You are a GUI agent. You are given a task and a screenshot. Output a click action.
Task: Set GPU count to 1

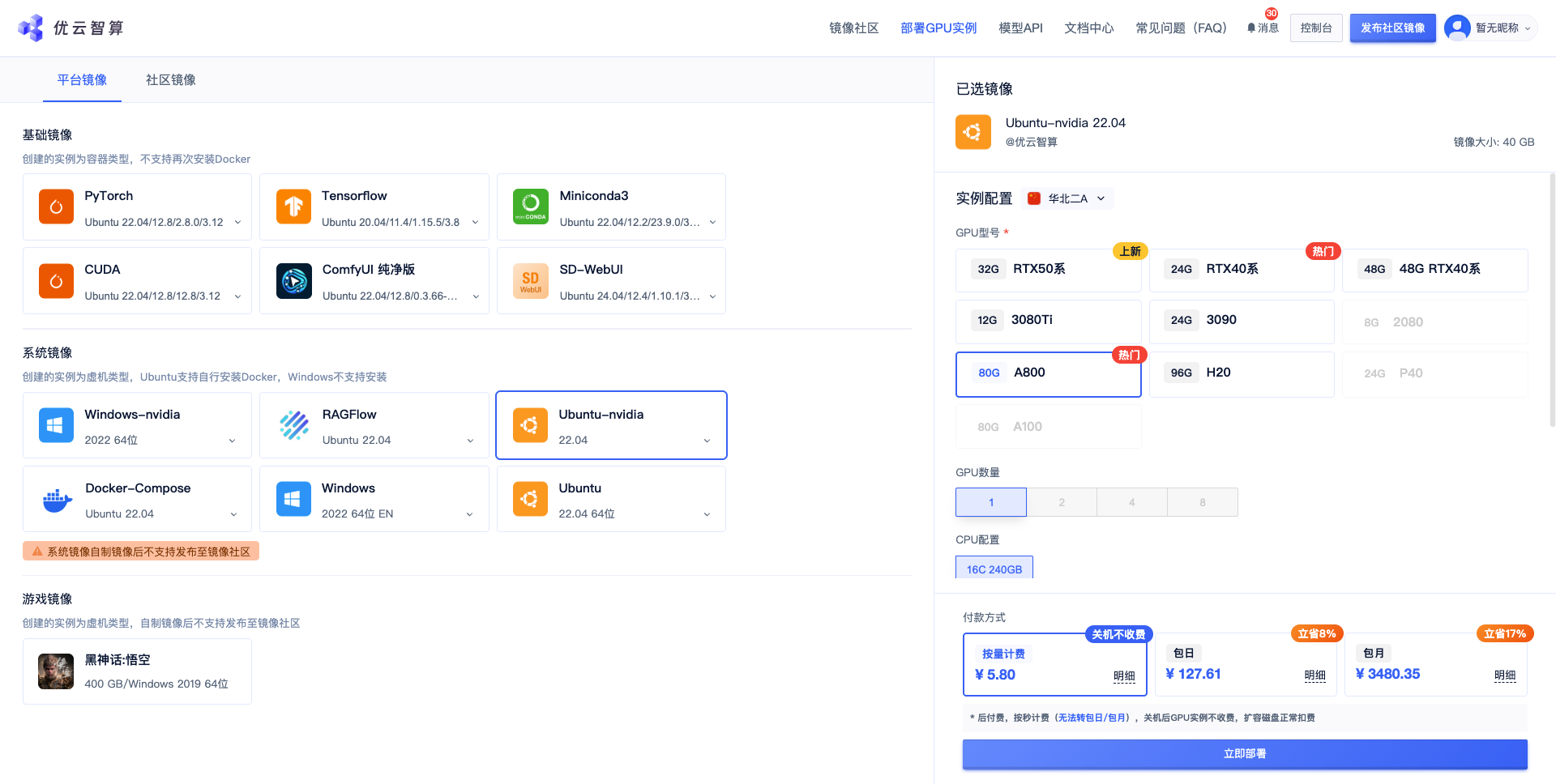[x=991, y=502]
